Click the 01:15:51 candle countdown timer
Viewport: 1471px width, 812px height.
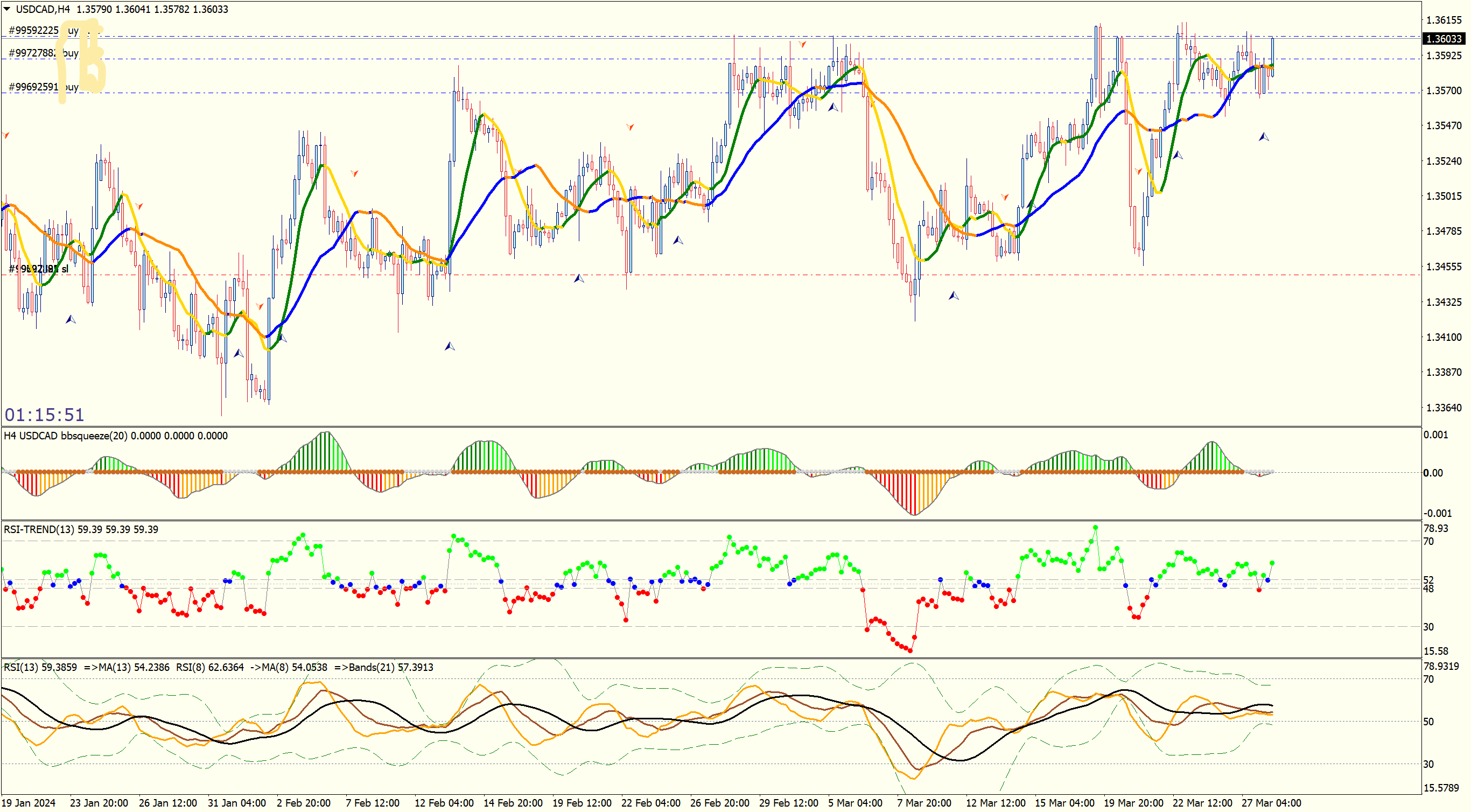click(x=45, y=415)
